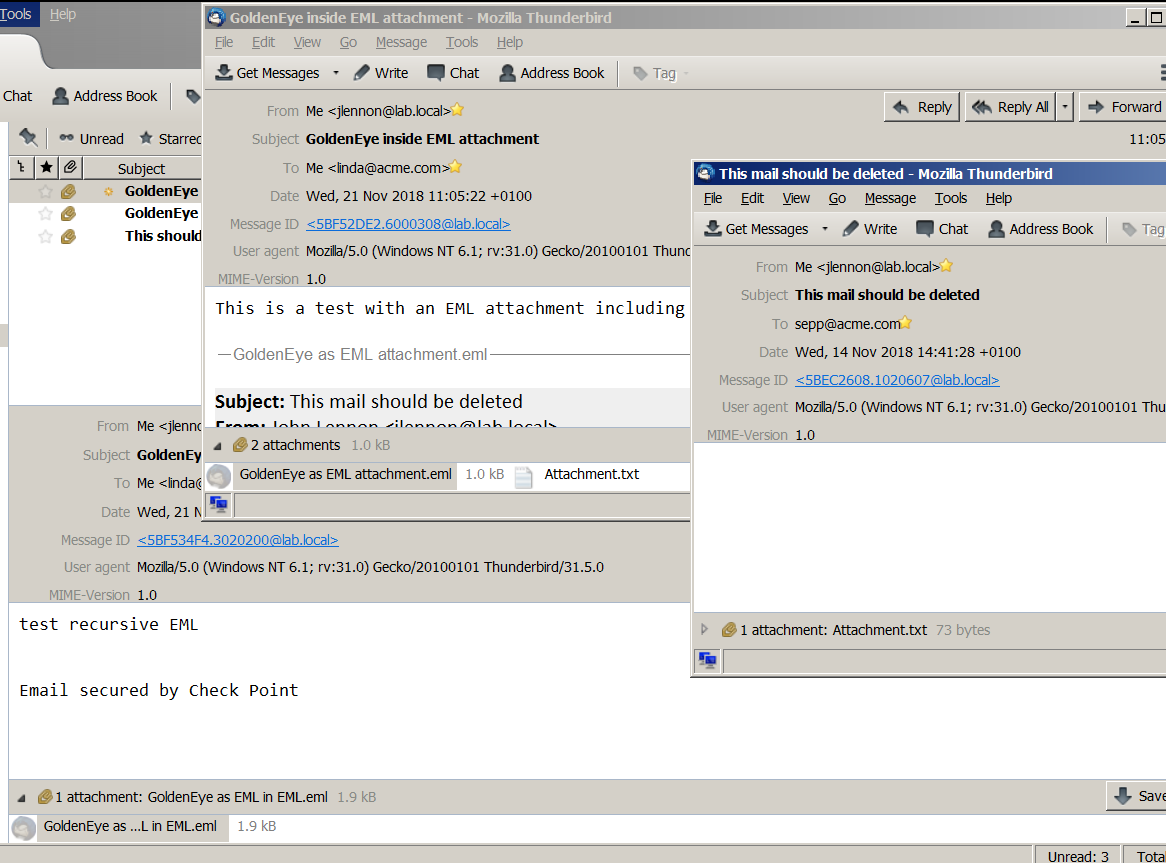The height and width of the screenshot is (863, 1166).
Task: Toggle star next to linda@acme.com recipient
Action: tap(455, 167)
